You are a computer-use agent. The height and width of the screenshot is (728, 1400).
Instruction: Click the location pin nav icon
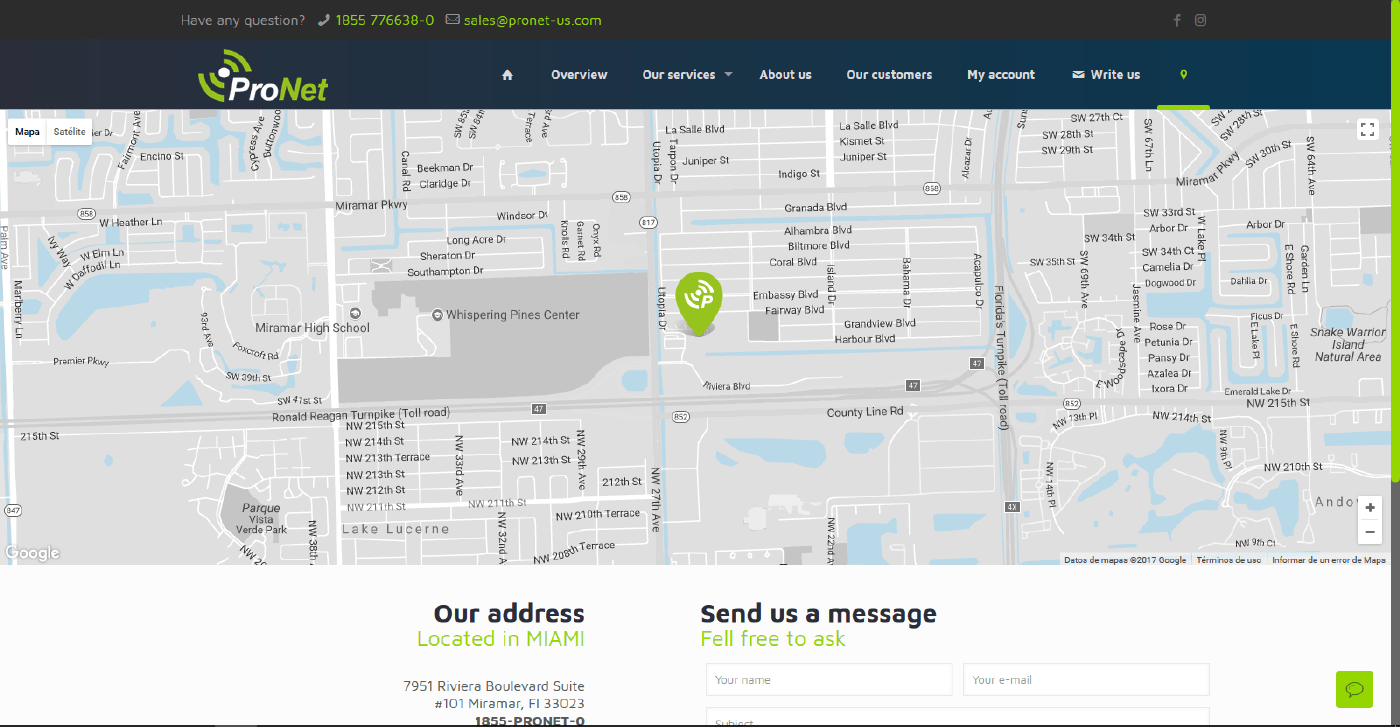pos(1184,75)
